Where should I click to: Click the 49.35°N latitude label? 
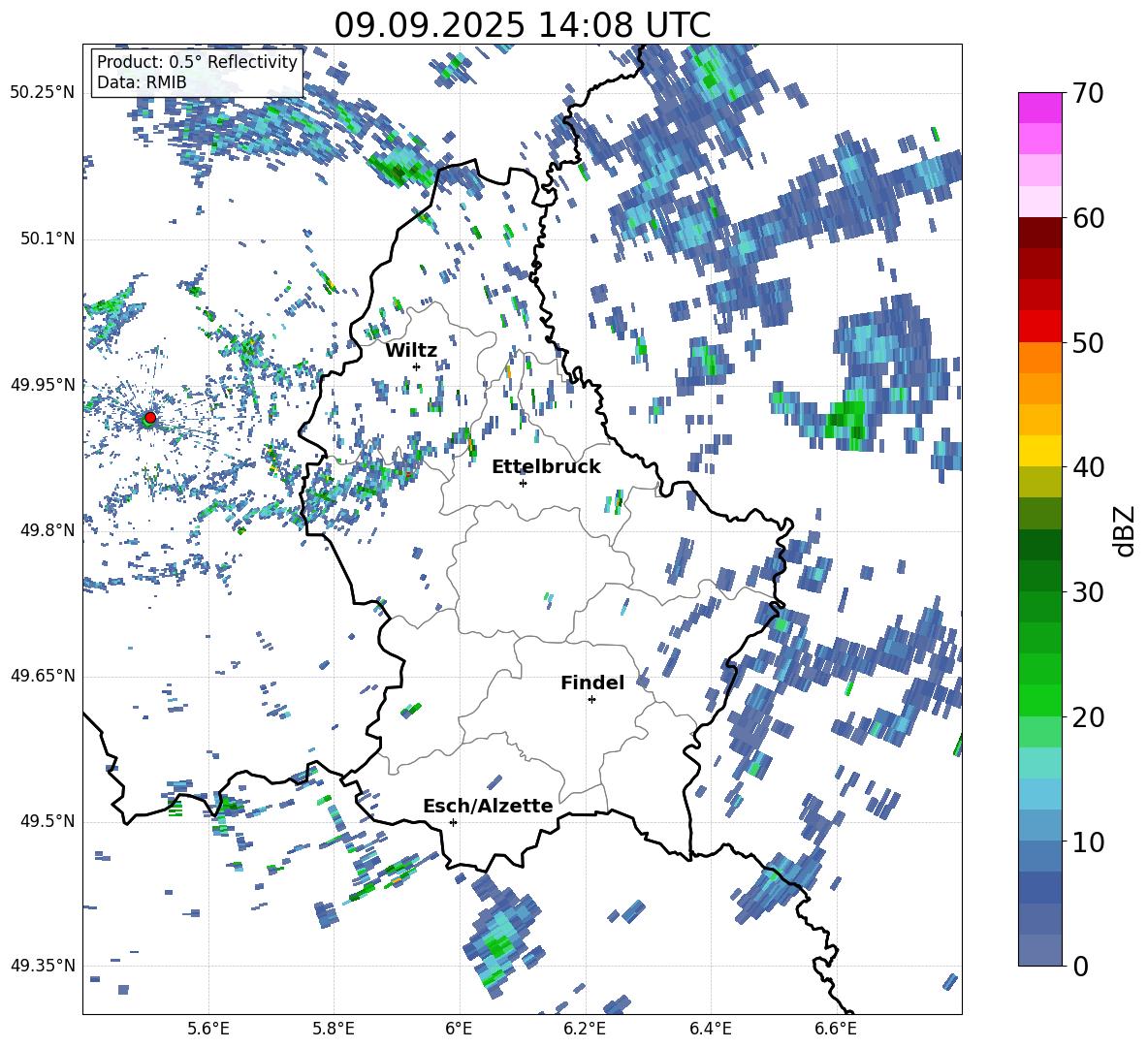[x=43, y=966]
